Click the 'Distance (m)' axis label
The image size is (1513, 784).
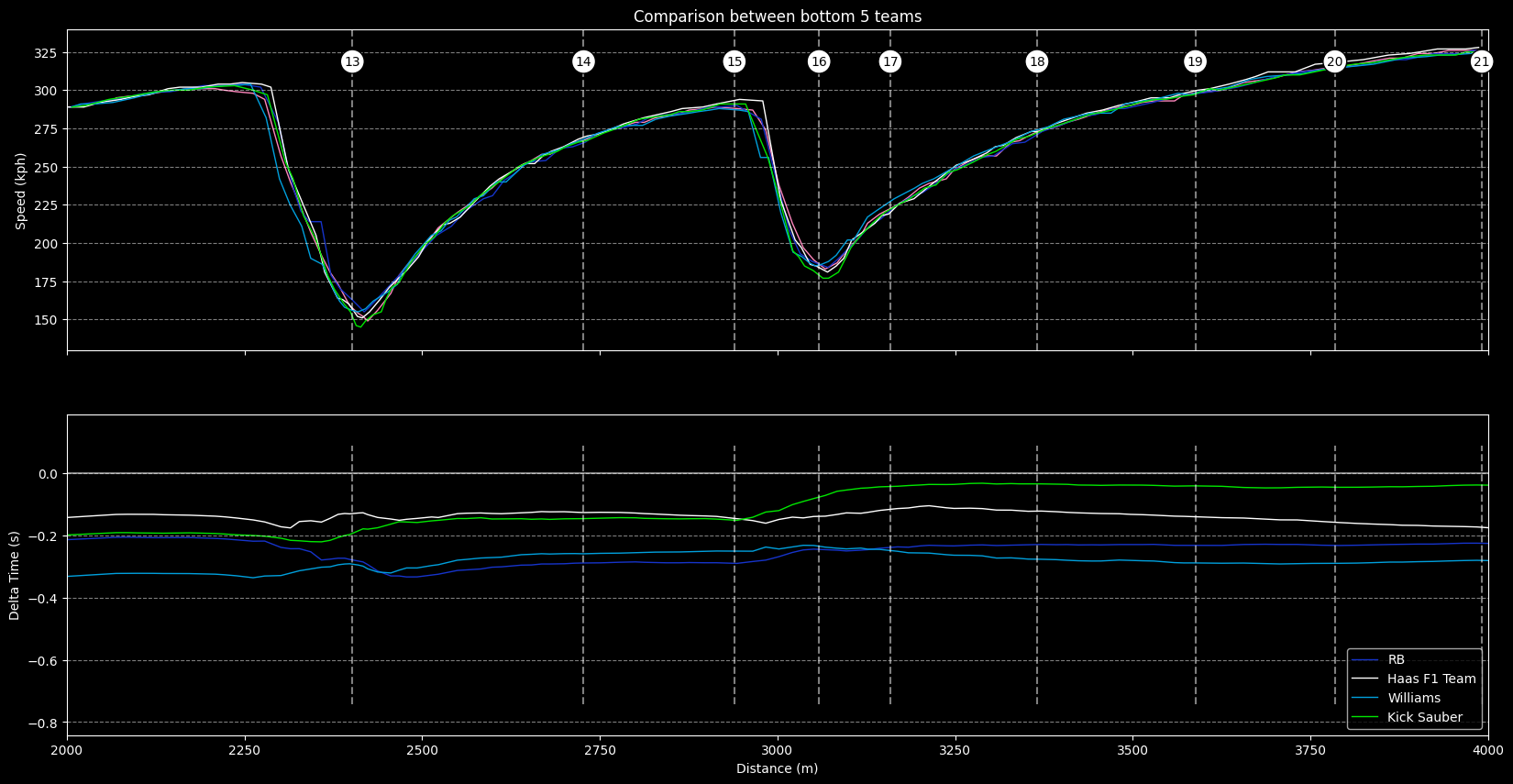pos(778,768)
